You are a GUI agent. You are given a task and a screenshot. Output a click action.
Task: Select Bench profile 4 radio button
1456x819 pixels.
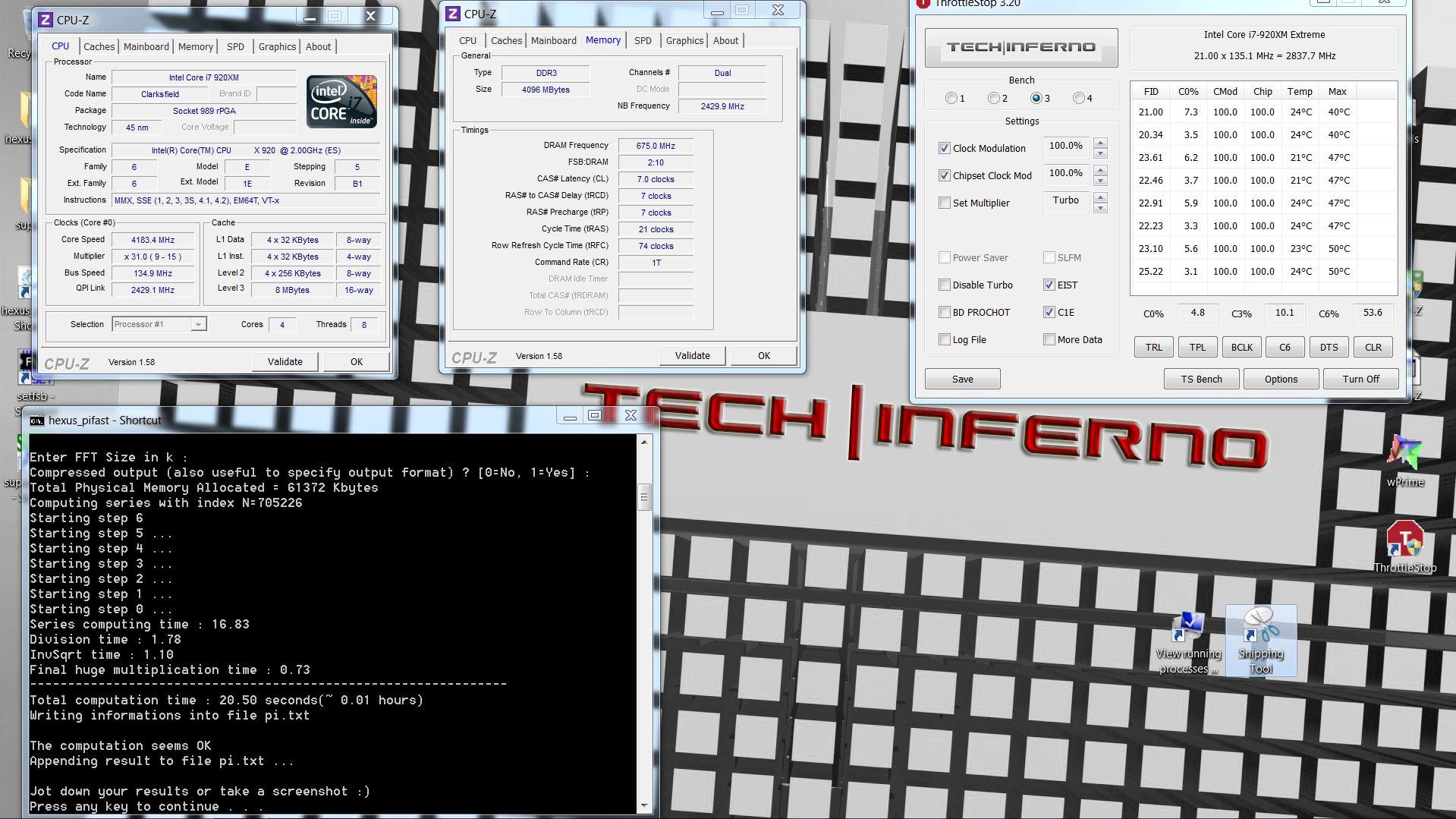tap(1079, 98)
